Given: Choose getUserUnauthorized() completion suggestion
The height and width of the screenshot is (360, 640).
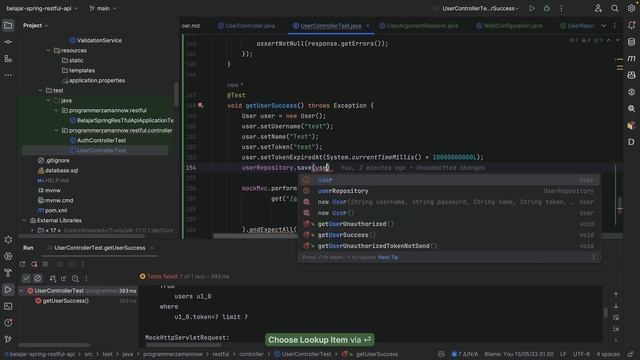Looking at the screenshot, I should pyautogui.click(x=449, y=224).
